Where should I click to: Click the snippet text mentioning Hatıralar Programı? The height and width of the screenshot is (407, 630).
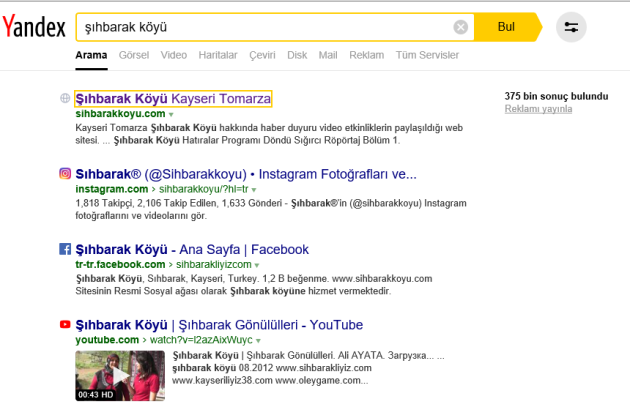(269, 134)
